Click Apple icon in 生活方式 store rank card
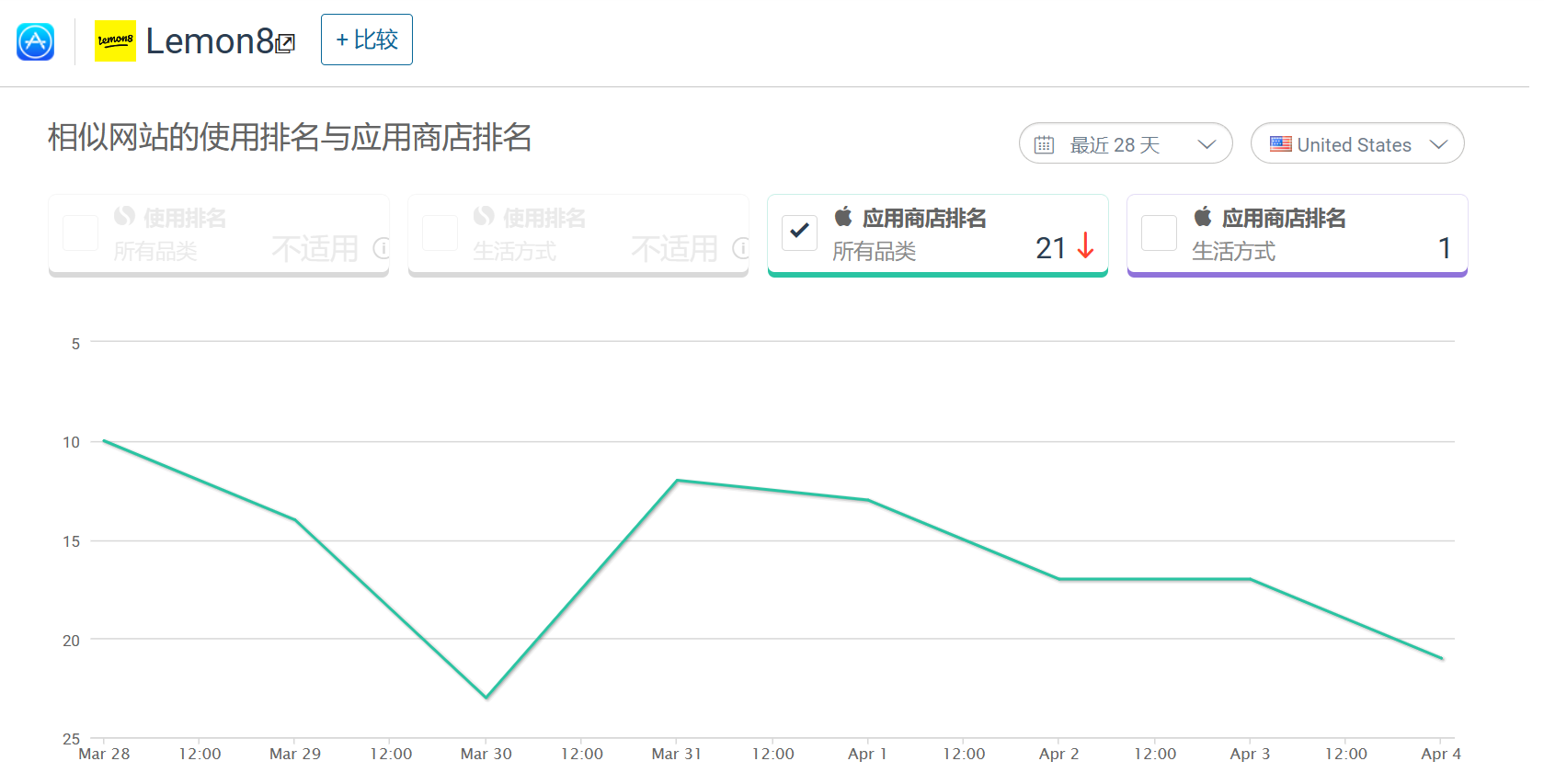The height and width of the screenshot is (784, 1544). click(x=1203, y=217)
